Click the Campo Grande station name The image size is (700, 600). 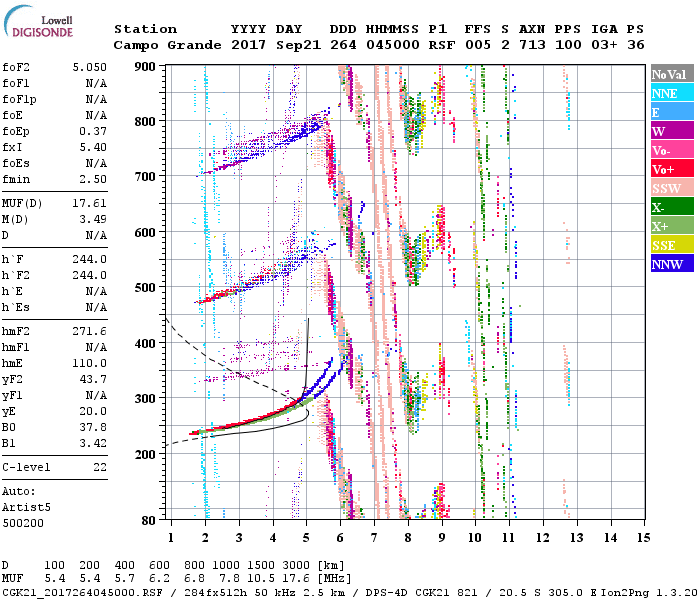pos(160,45)
